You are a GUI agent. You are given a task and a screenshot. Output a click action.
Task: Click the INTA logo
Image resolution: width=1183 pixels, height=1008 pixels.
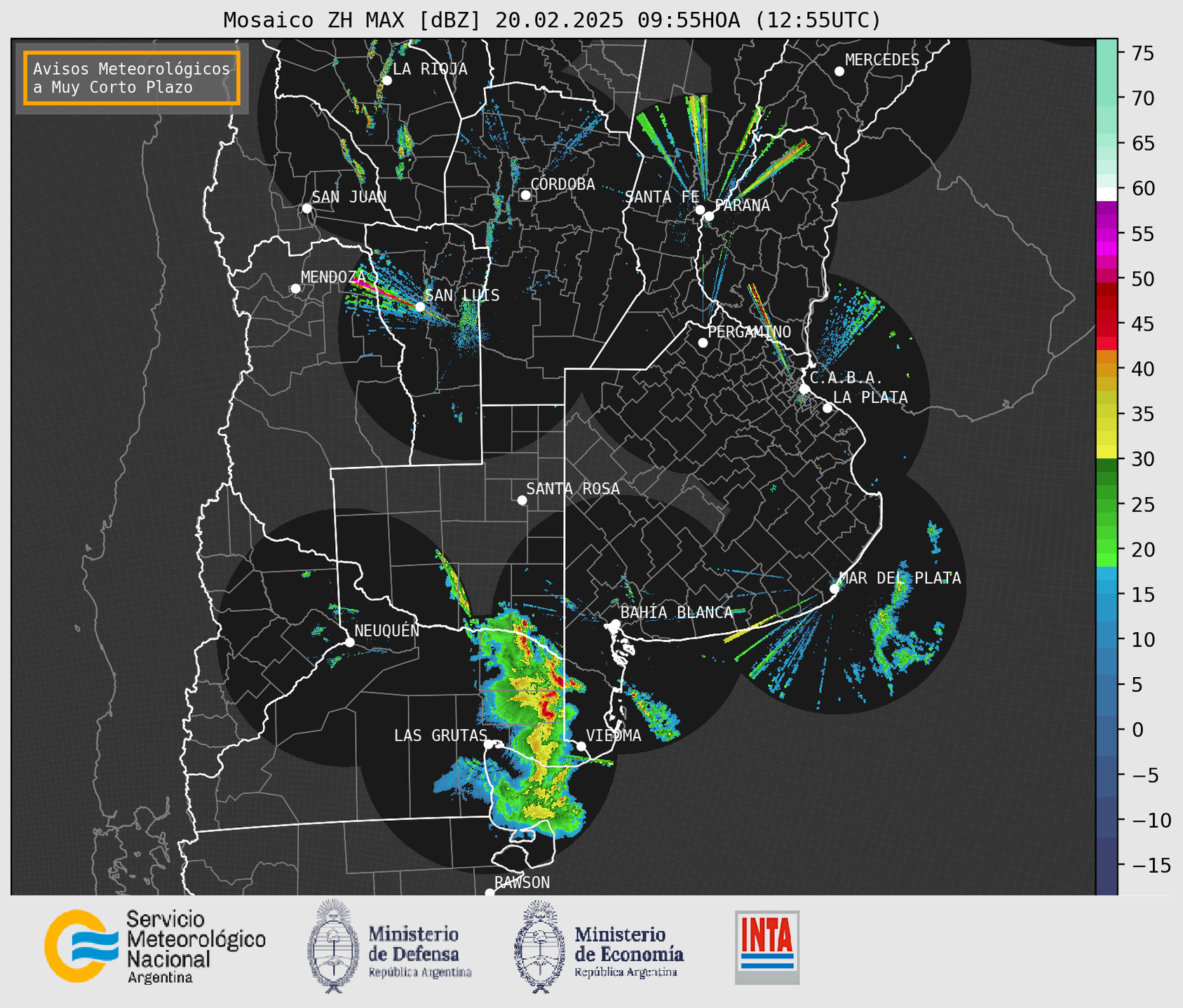coord(767,947)
